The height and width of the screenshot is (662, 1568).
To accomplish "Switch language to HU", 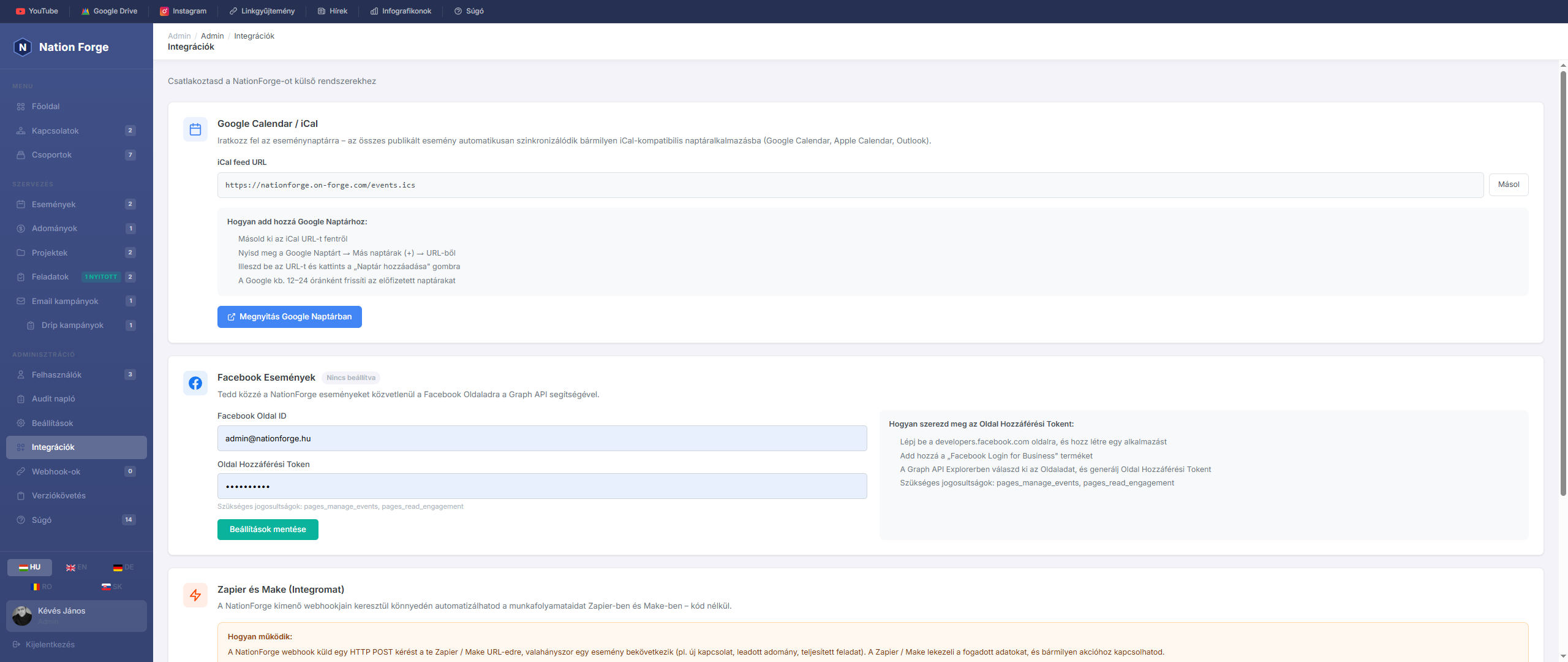I will (x=29, y=568).
